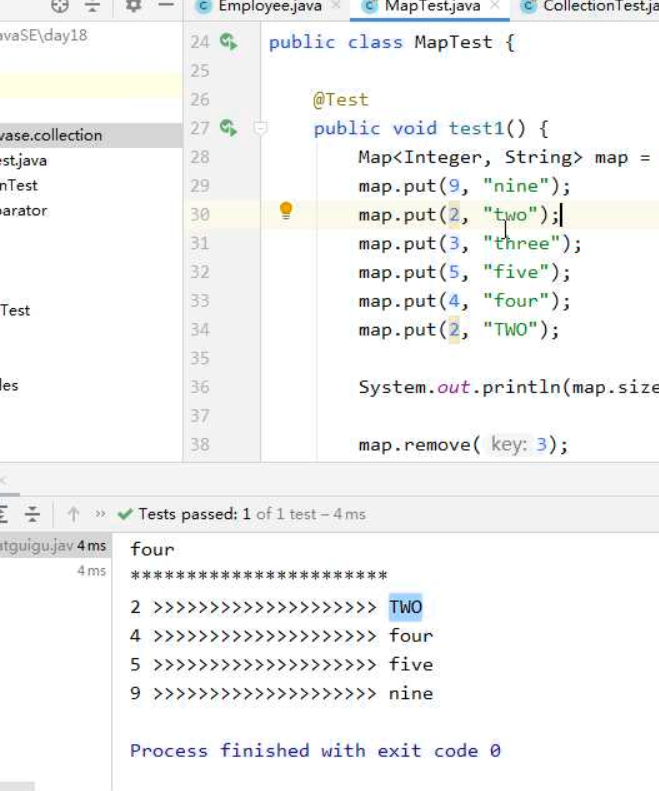The image size is (659, 791).
Task: Click the key: parameter hint at line 38
Action: pos(509,444)
